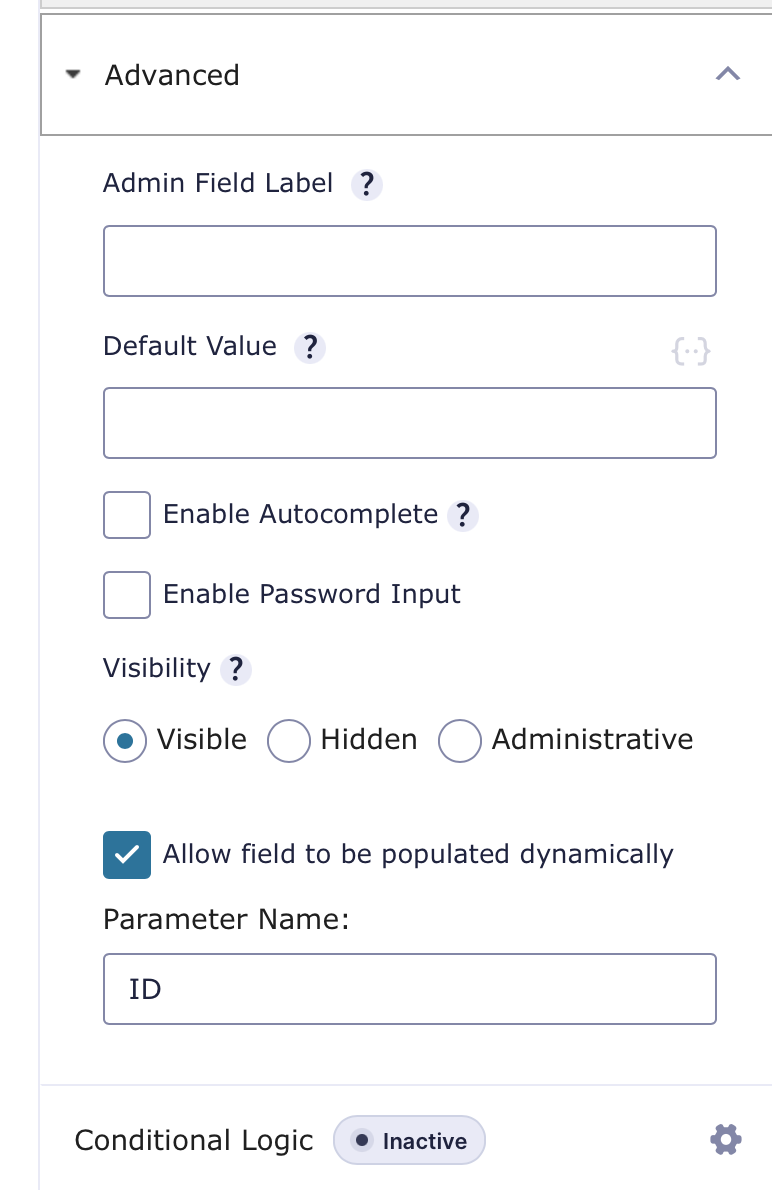This screenshot has height=1190, width=772.
Task: Open Enable Autocomplete help tooltip
Action: [x=462, y=515]
